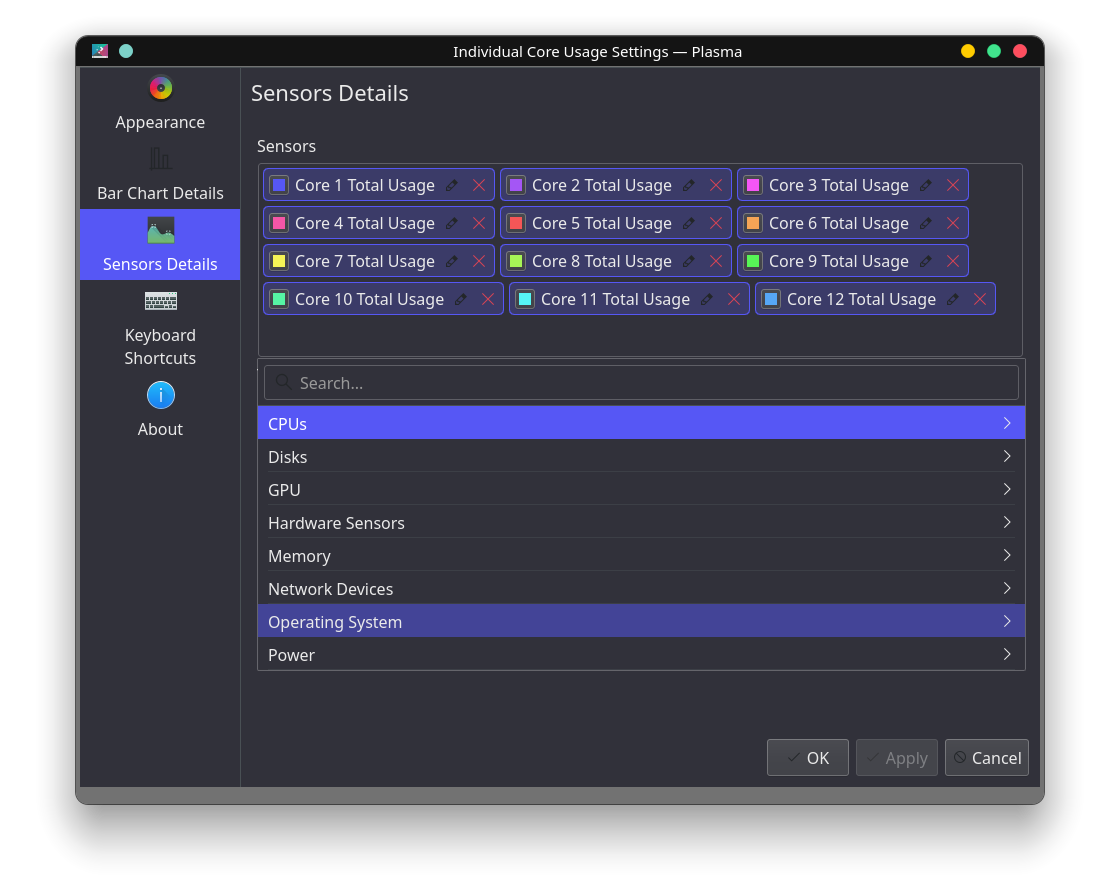Confirm settings with OK button
Image resolution: width=1120 pixels, height=890 pixels.
point(807,757)
